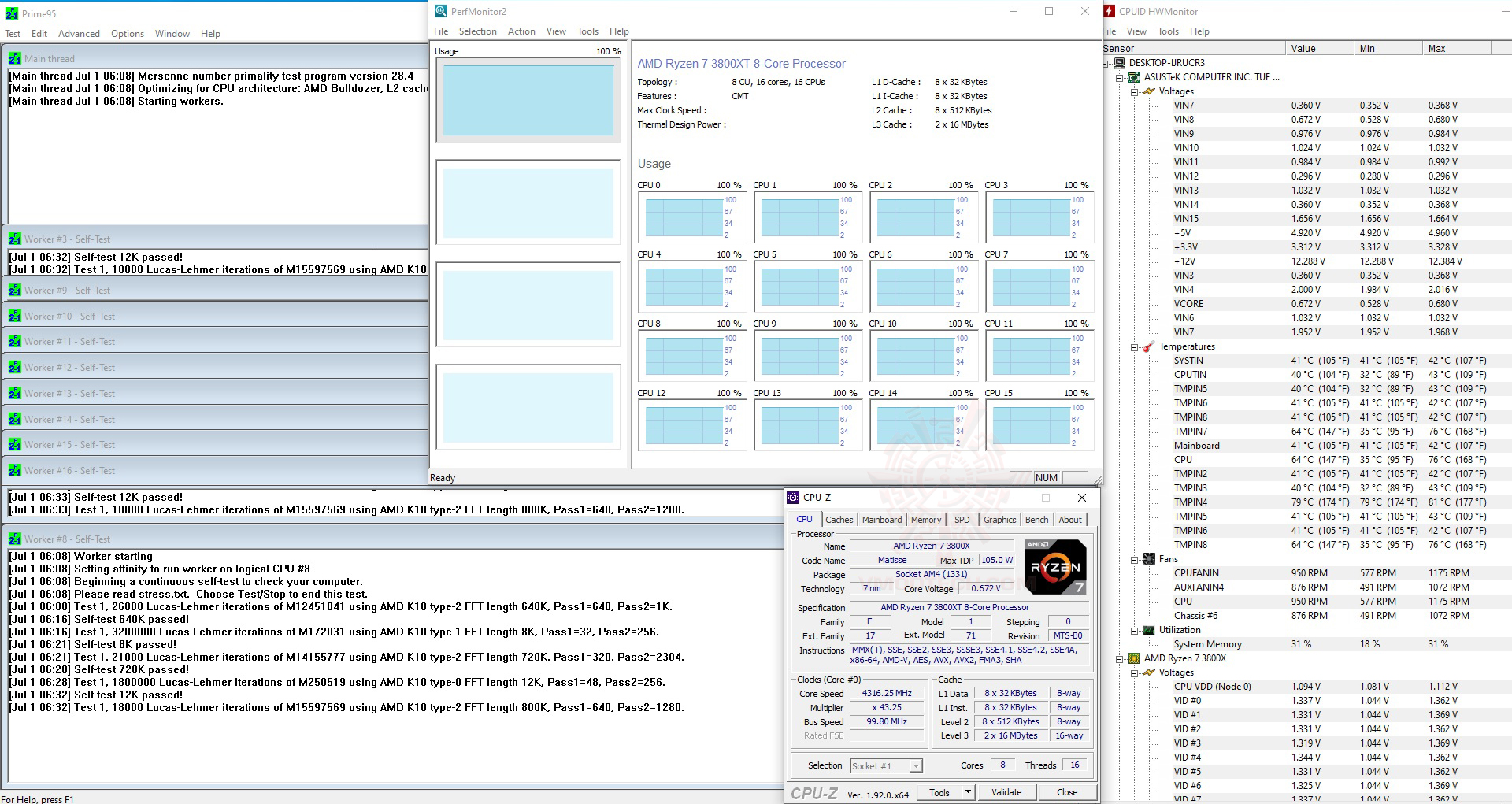Switch to the Memory tab in CPU-Z

pos(926,520)
